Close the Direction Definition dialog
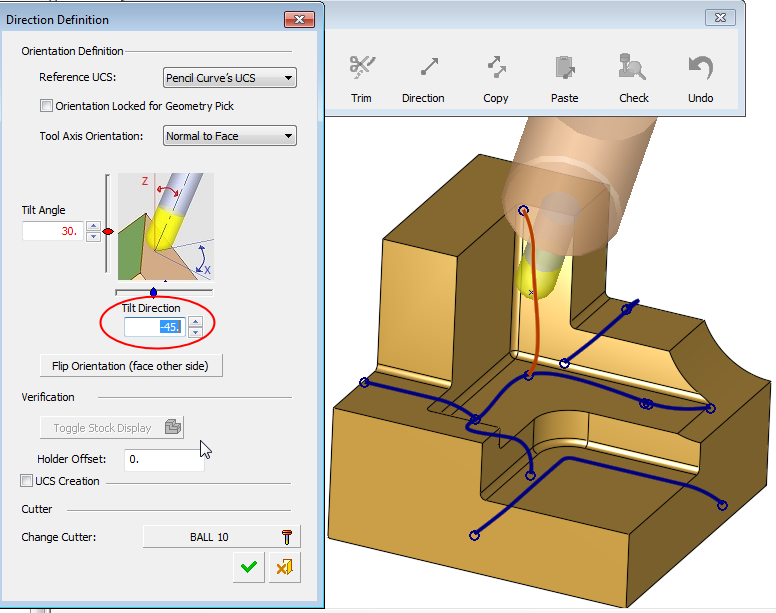776x613 pixels. coord(300,19)
